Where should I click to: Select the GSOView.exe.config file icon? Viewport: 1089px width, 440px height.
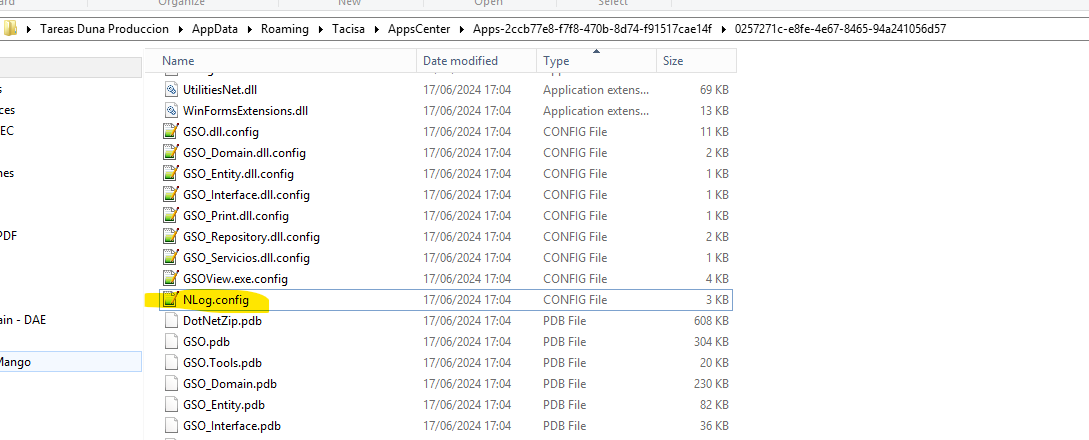coord(171,278)
